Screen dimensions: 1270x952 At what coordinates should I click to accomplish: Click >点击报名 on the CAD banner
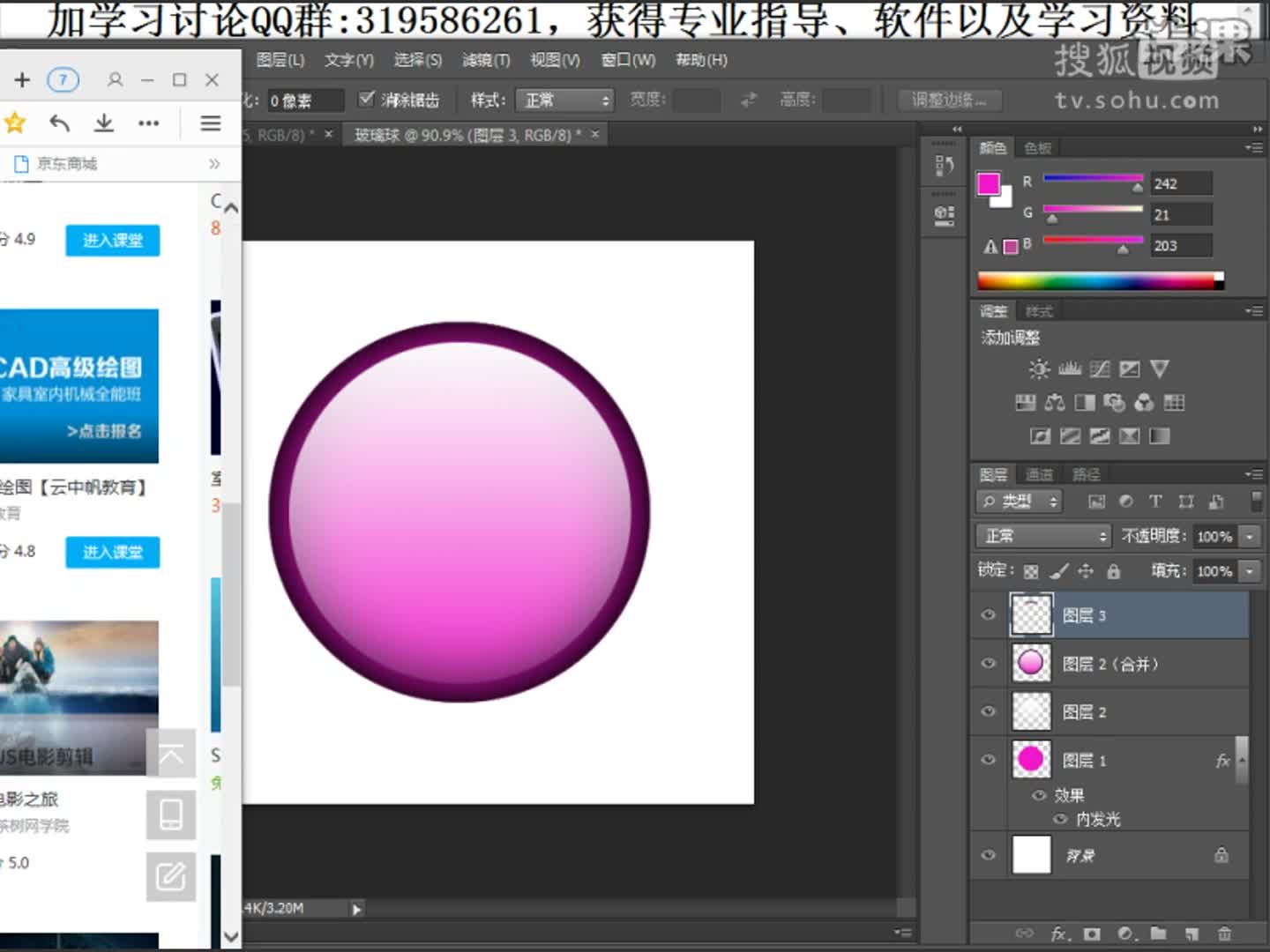tap(104, 431)
